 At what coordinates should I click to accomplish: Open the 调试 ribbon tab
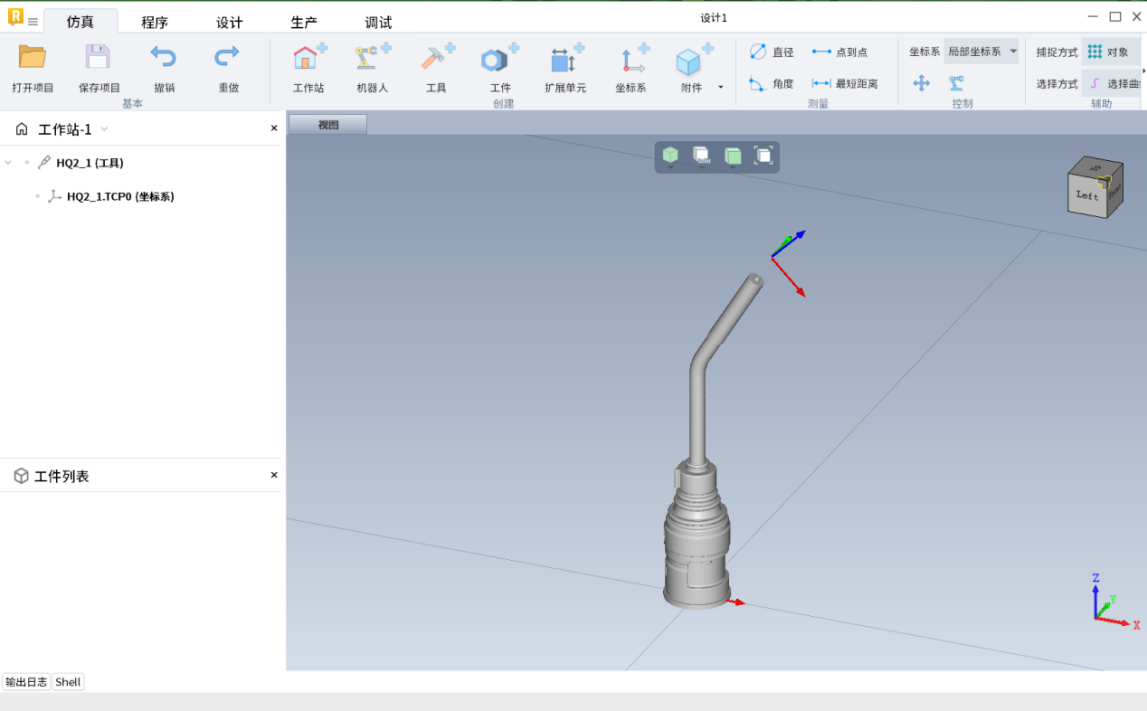click(378, 22)
